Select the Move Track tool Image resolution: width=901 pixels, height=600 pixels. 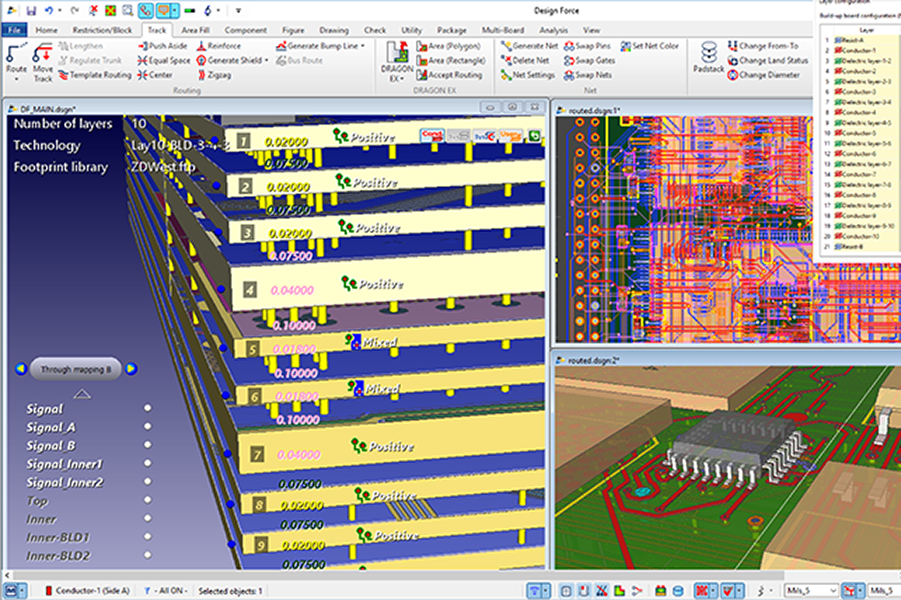coord(43,61)
